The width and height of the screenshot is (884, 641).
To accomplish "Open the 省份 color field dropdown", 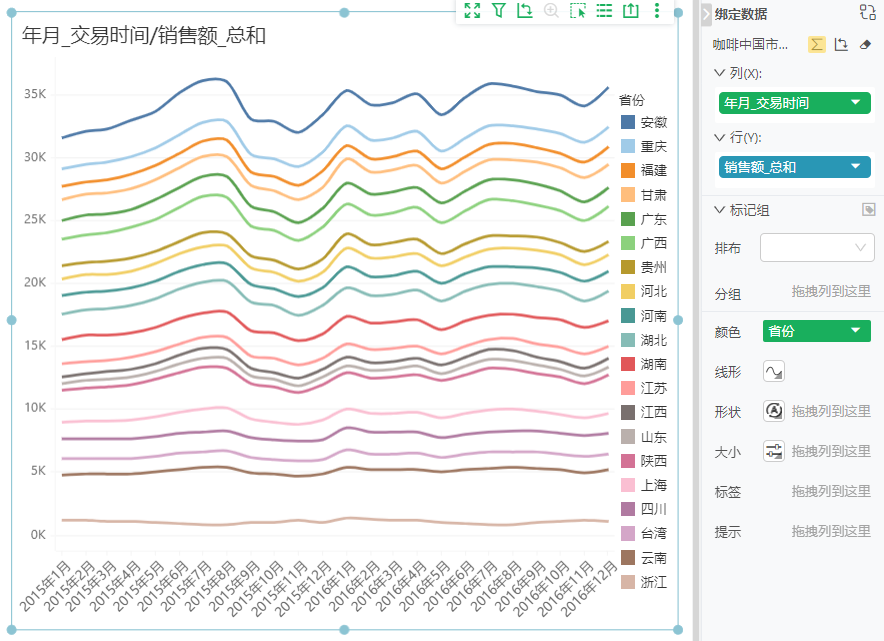I will (856, 331).
